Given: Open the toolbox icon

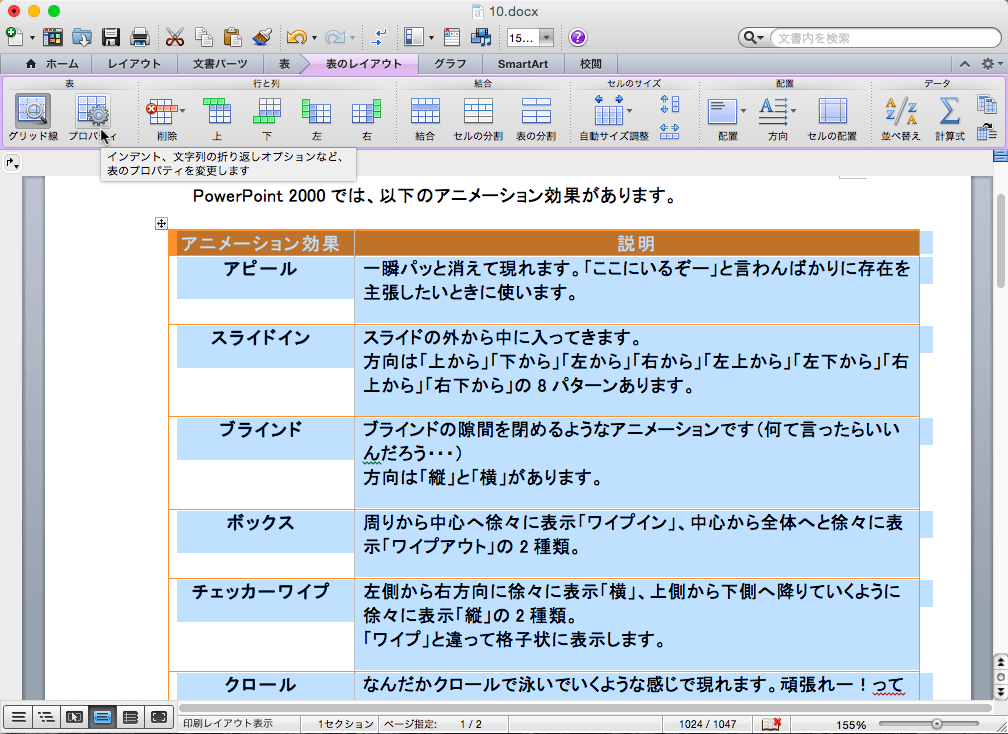Looking at the screenshot, I should (x=452, y=37).
